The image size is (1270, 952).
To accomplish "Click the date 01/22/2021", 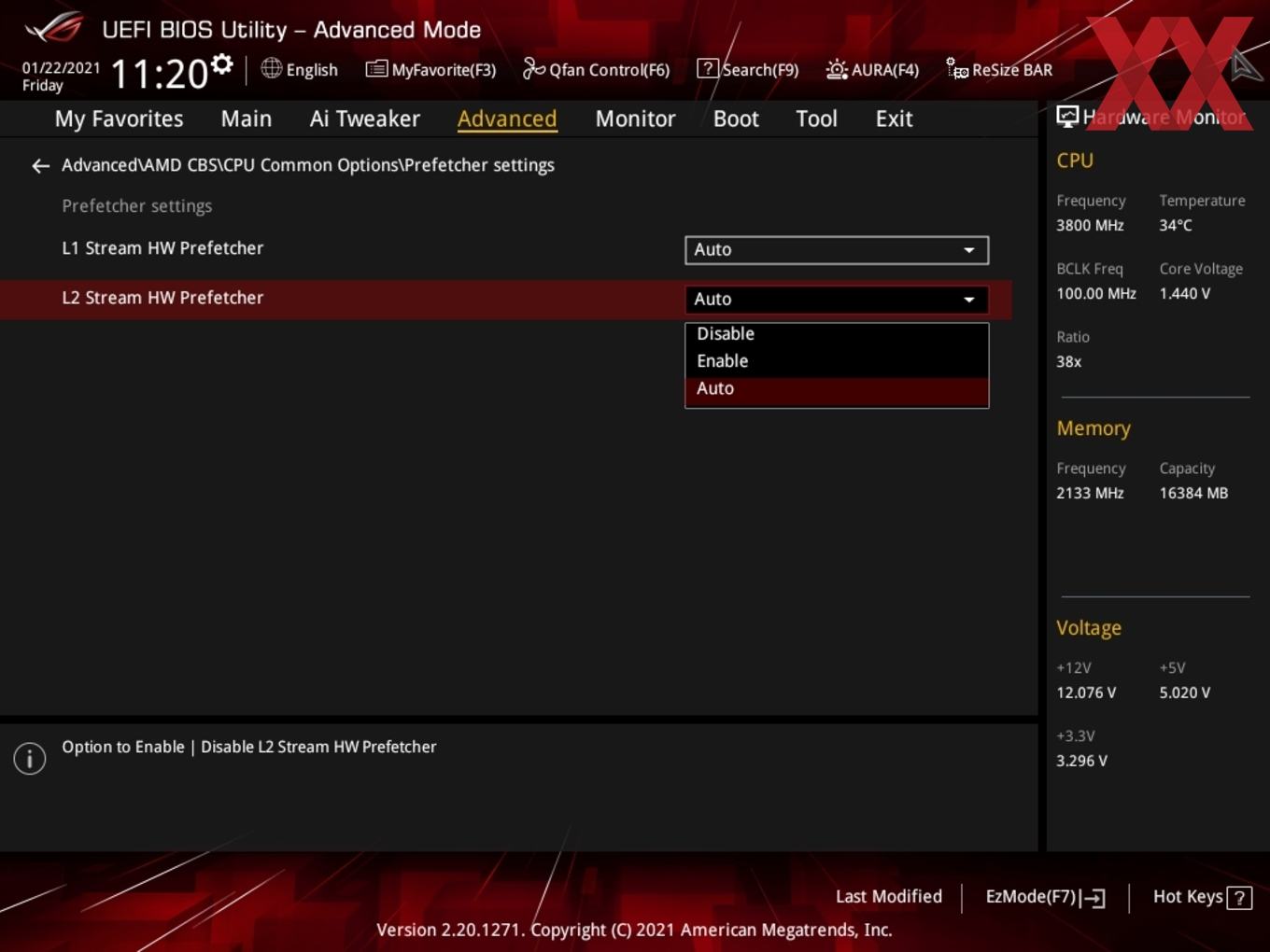I will click(62, 68).
